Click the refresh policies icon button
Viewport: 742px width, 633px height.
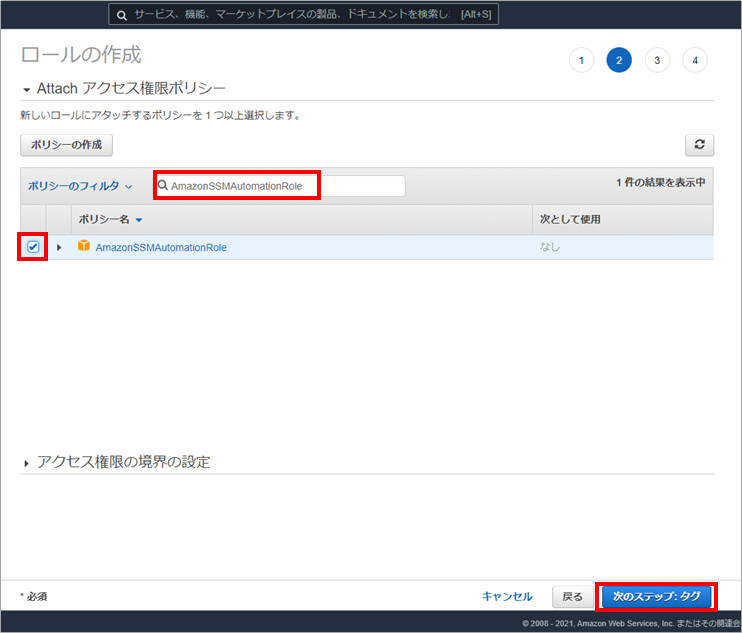pos(699,144)
